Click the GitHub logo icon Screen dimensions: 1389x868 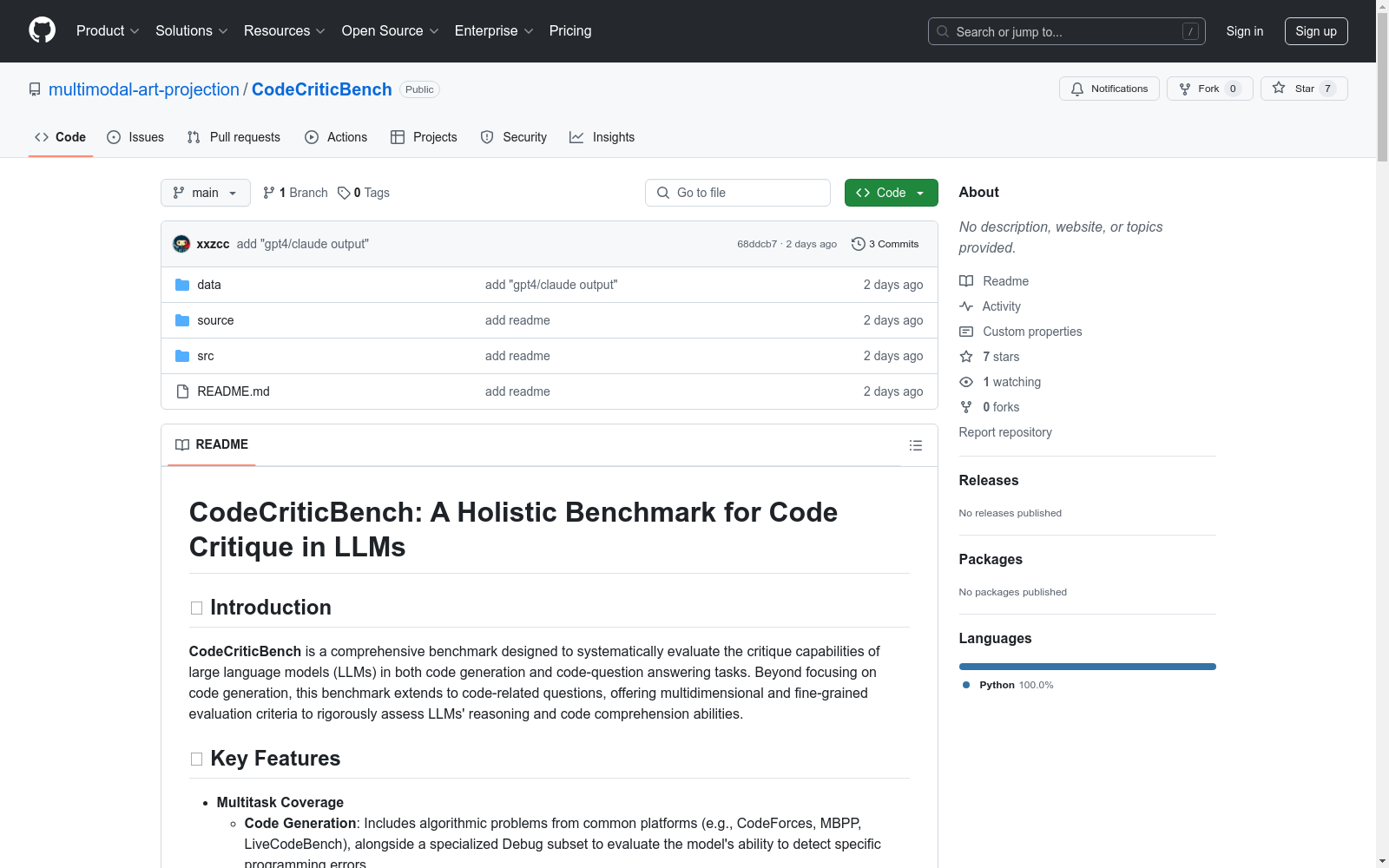(42, 30)
